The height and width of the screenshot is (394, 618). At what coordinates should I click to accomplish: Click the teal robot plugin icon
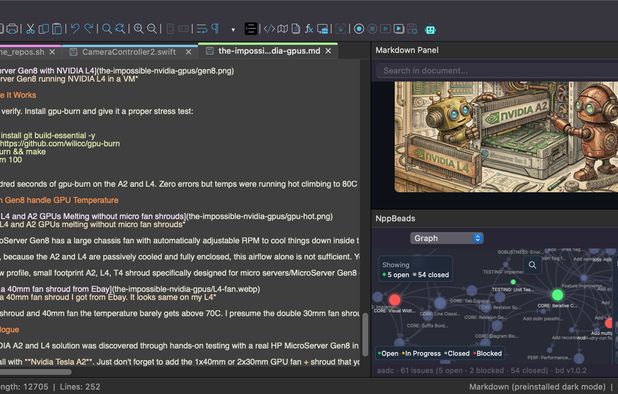tap(430, 30)
